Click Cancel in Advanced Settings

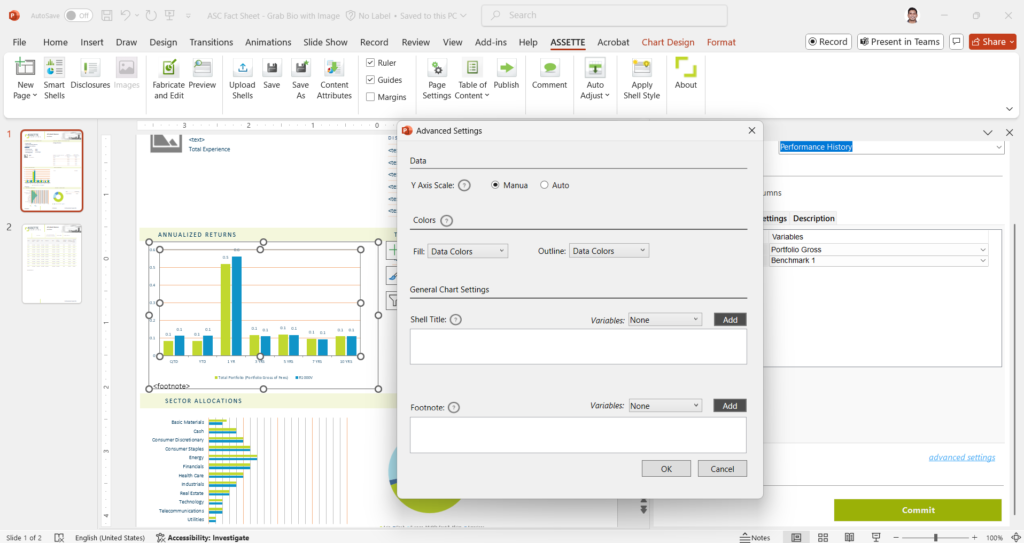pyautogui.click(x=722, y=469)
